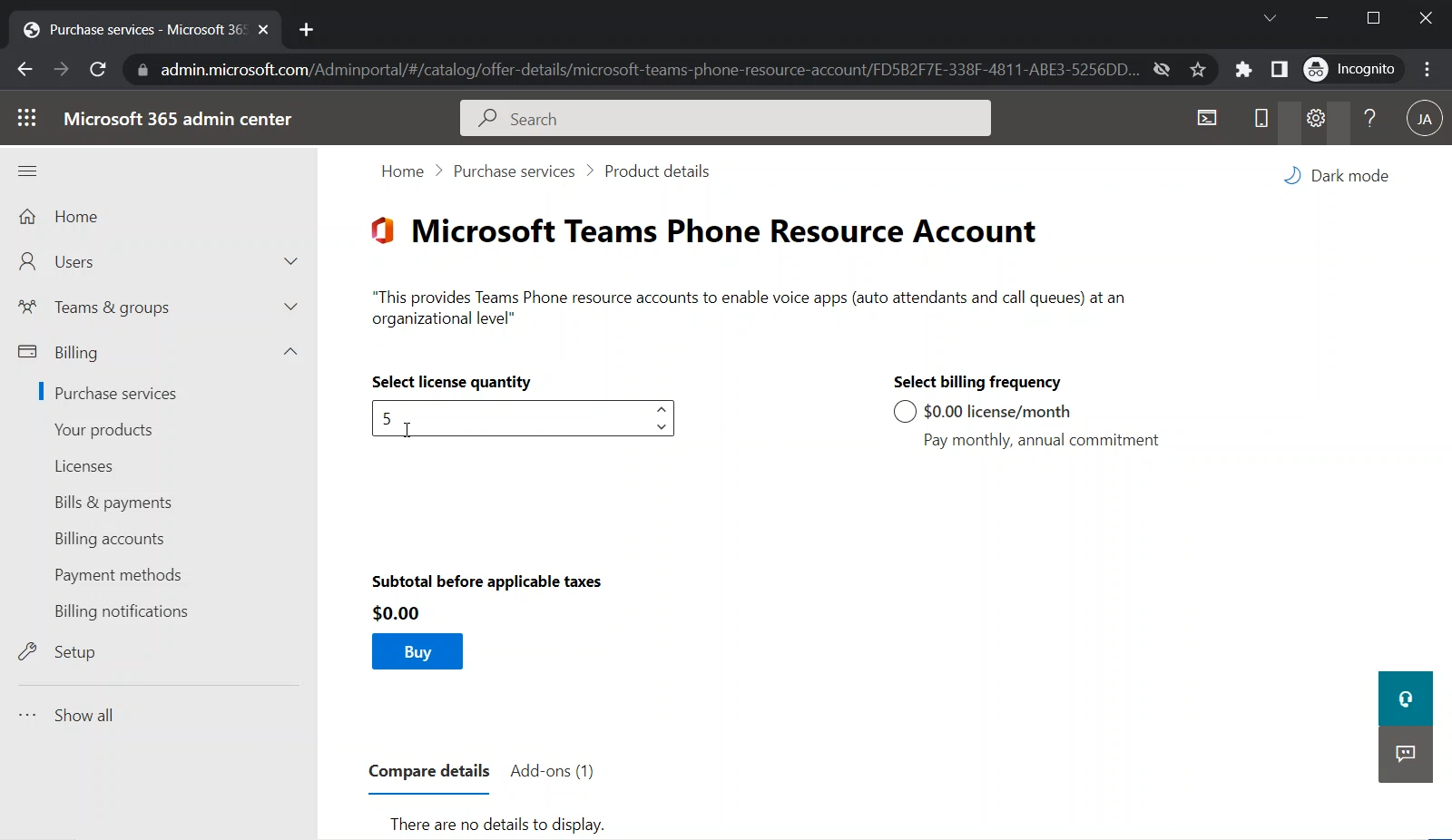Increase license quantity with up arrow
This screenshot has width=1452, height=840.
coord(662,410)
